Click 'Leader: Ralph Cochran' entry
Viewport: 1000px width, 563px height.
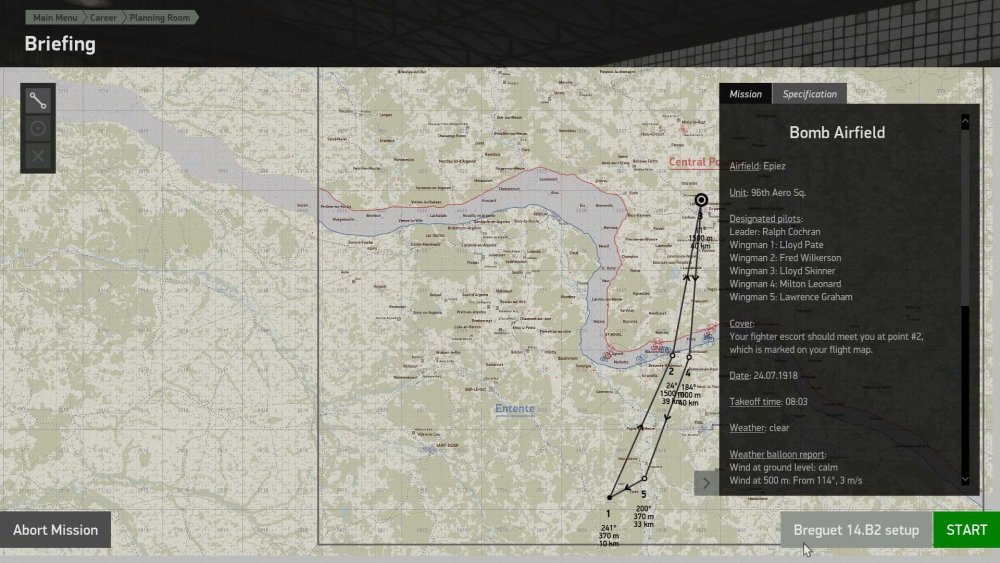pos(775,232)
